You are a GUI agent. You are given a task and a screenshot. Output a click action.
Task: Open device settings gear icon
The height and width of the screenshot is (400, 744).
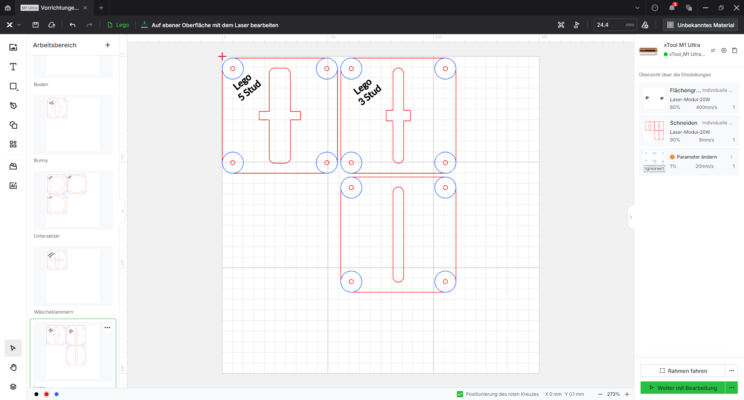(724, 50)
